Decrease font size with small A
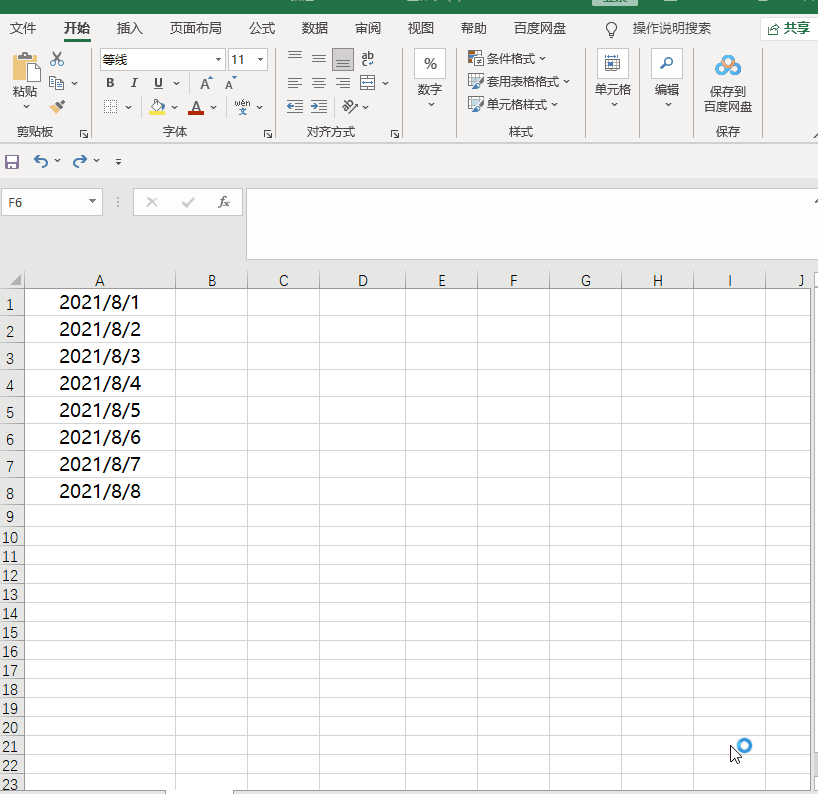Screen dimensions: 818x794 coord(230,83)
